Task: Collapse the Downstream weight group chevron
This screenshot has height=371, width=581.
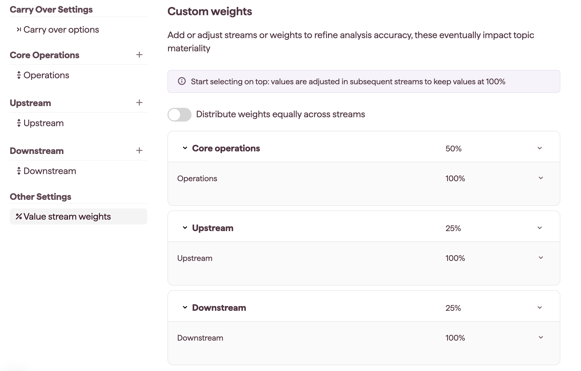Action: tap(185, 308)
